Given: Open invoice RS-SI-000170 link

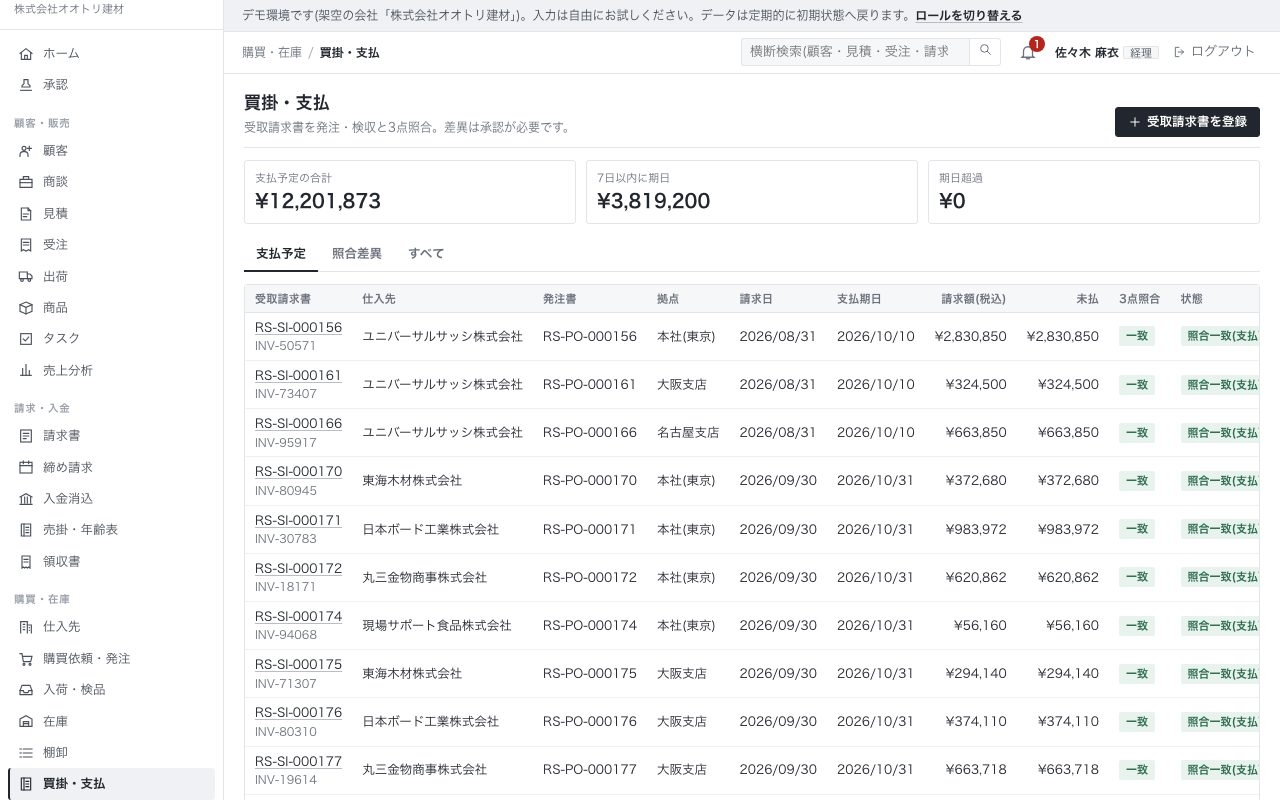Looking at the screenshot, I should coord(298,471).
